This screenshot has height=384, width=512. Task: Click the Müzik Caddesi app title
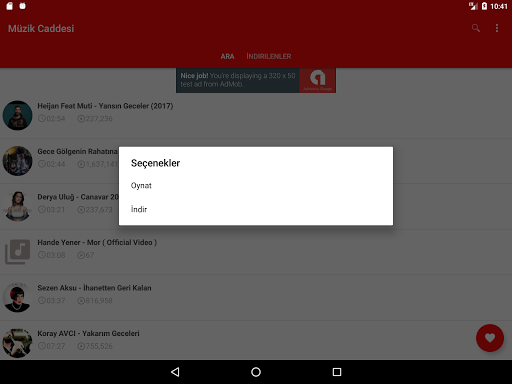coord(41,29)
